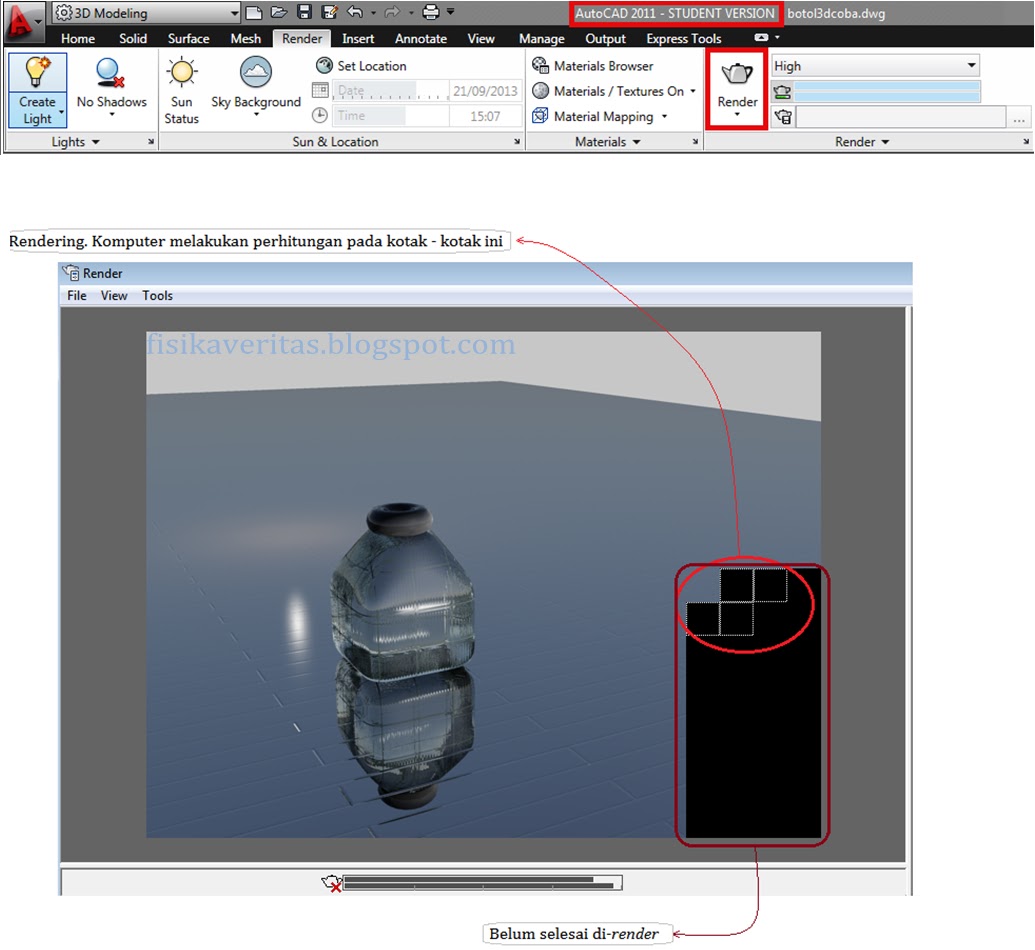Screen dimensions: 1035x950
Task: Click the calendar icon beside Date field
Action: coord(321,90)
